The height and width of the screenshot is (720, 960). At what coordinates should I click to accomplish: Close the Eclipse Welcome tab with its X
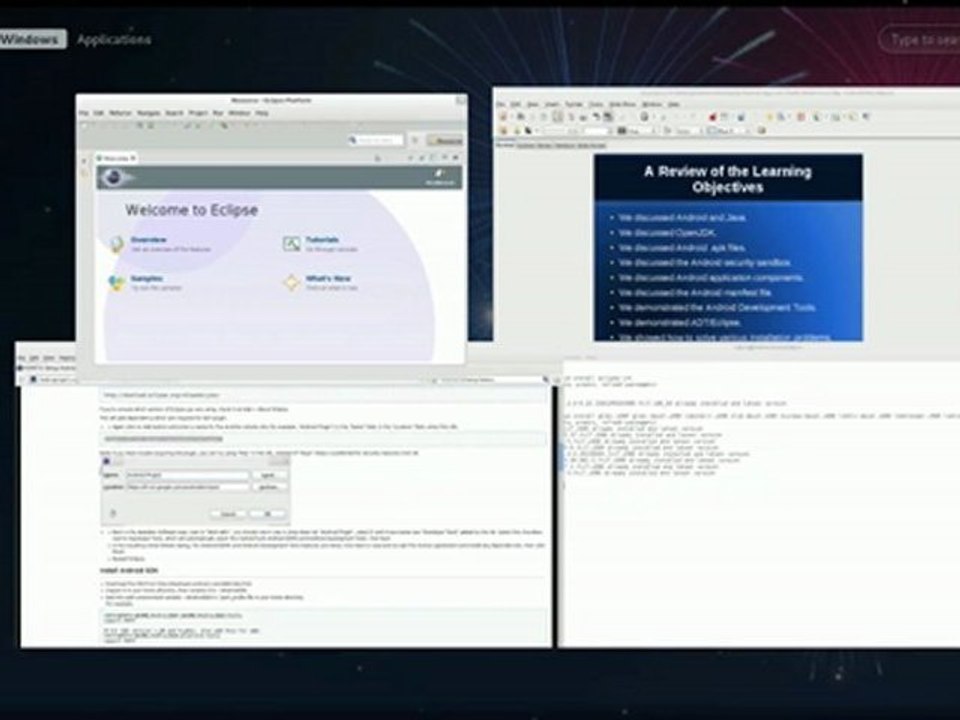pyautogui.click(x=133, y=159)
